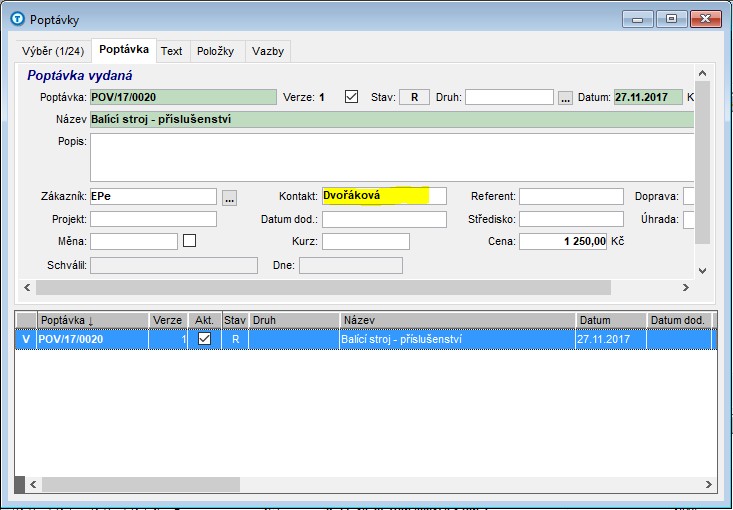Click the Název column header
Screen dimensions: 733x510
tap(457, 320)
